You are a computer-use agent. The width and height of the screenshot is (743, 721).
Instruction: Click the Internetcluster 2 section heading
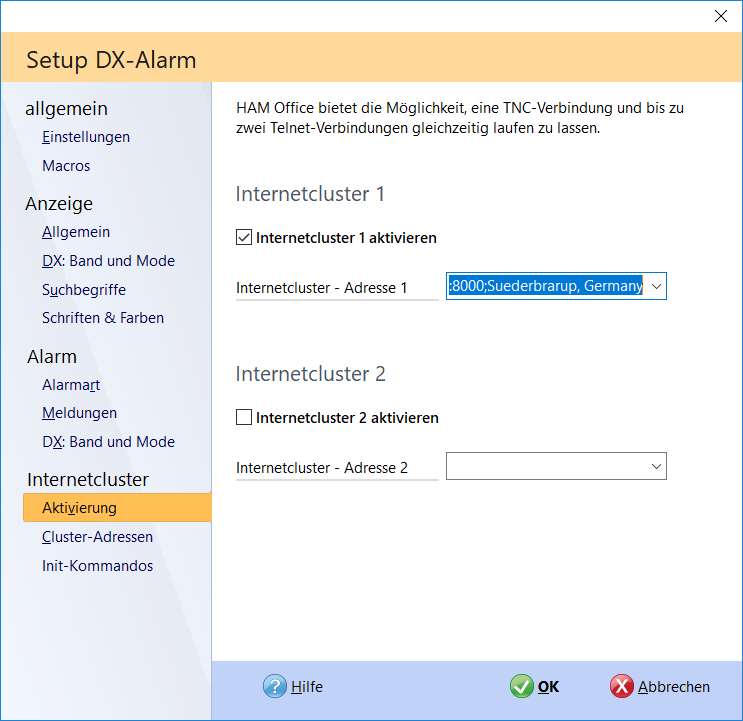[310, 374]
